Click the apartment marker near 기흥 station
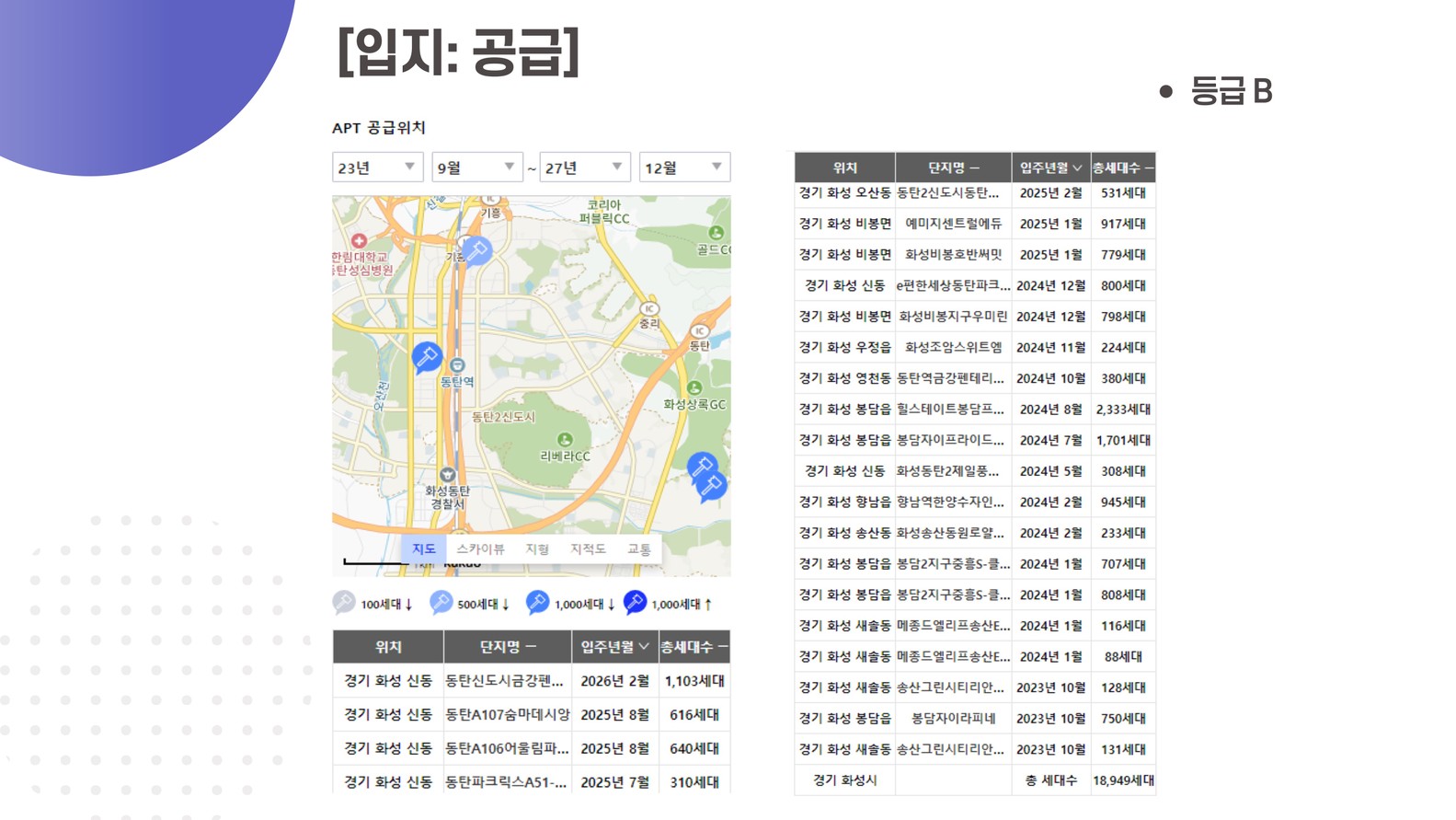 pos(476,249)
